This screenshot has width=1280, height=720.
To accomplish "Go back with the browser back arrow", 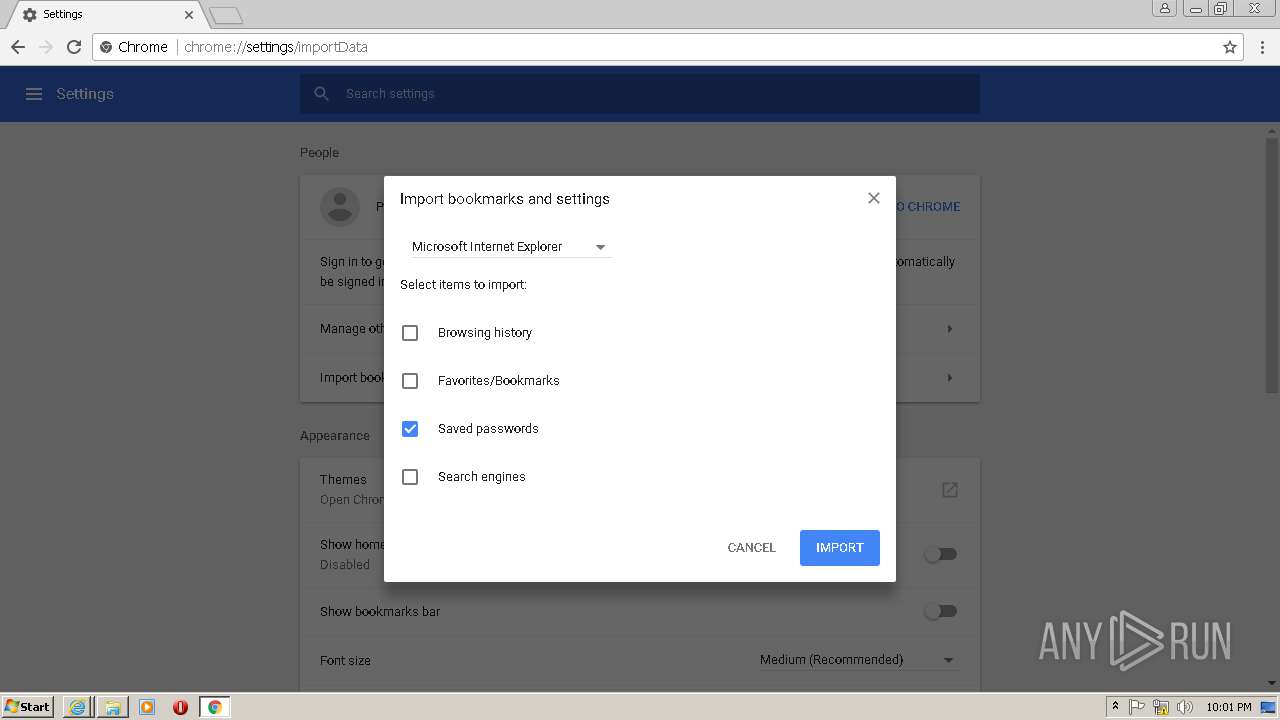I will point(18,47).
